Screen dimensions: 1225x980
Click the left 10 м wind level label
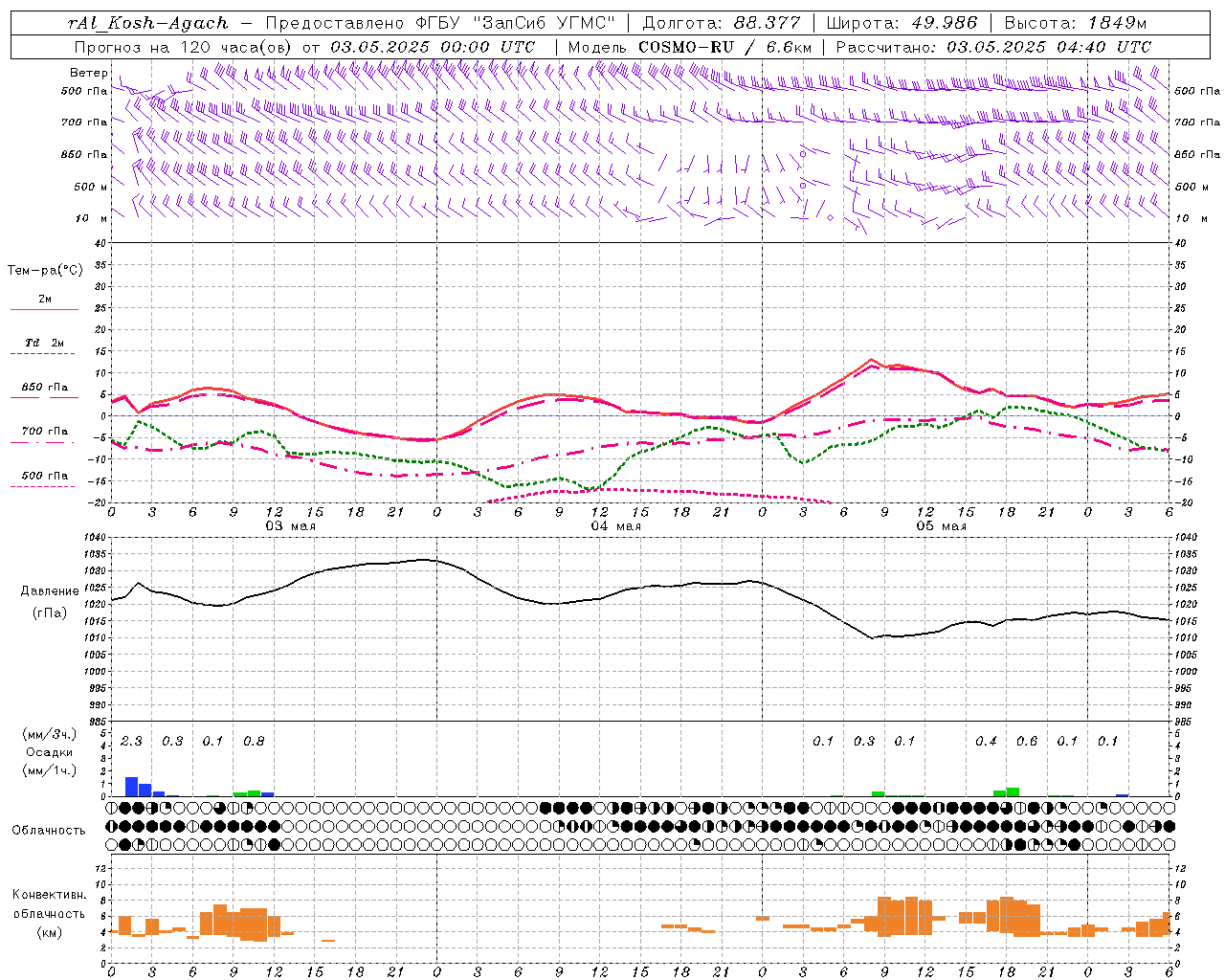click(92, 218)
